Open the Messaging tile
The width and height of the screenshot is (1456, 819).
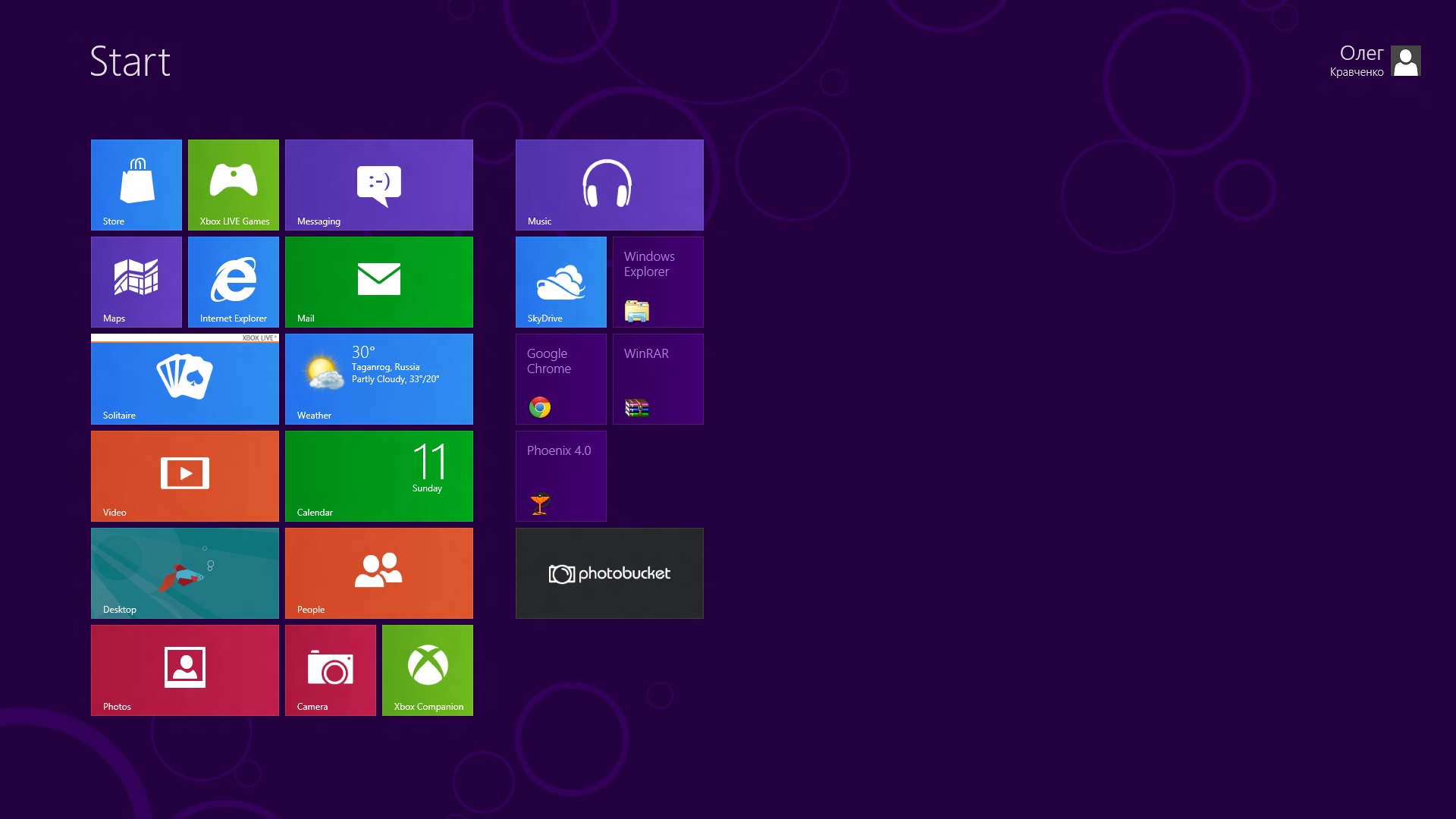pos(379,185)
